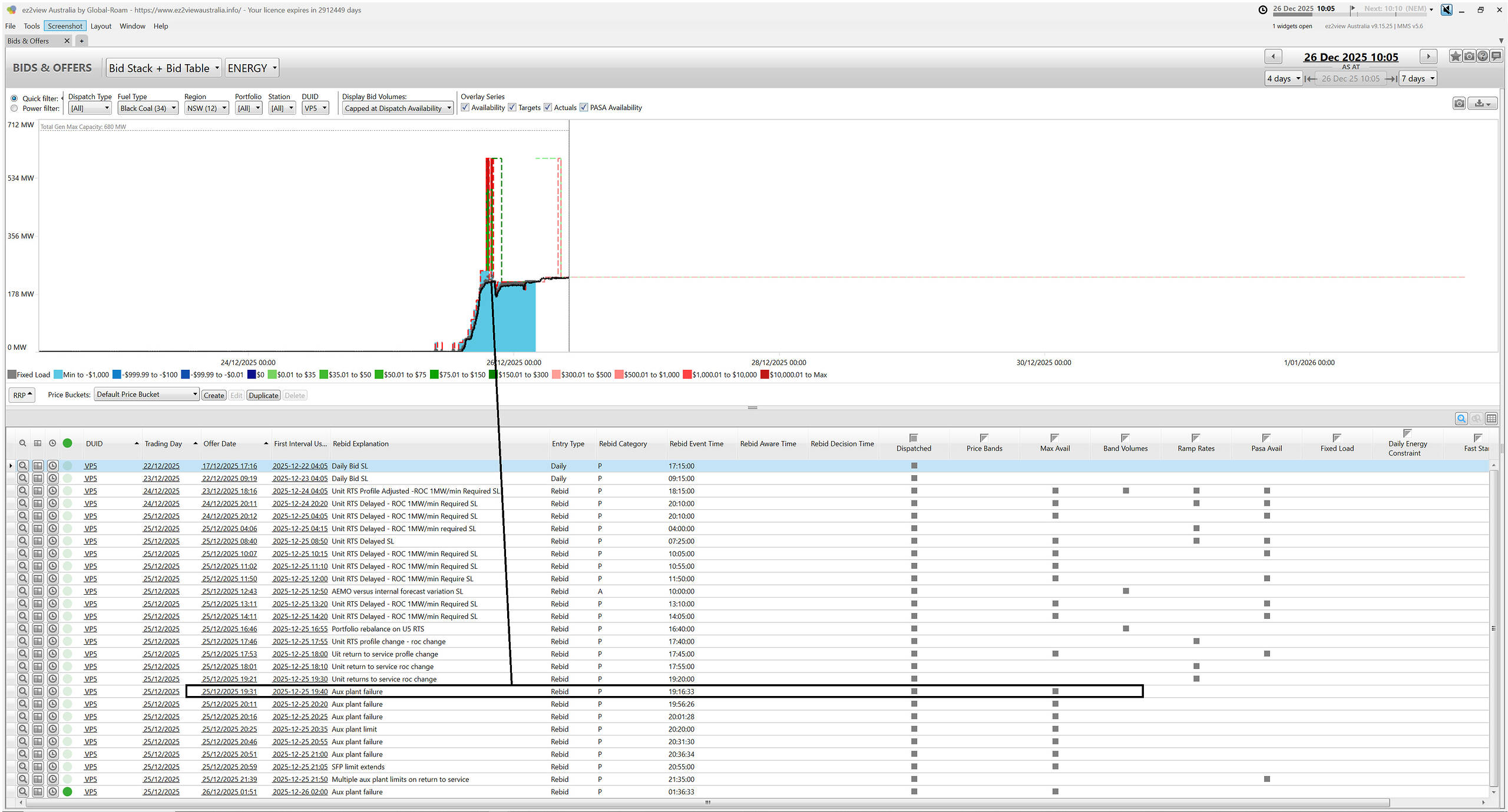
Task: Open the 7 days look-ahead dropdown
Action: click(1418, 78)
